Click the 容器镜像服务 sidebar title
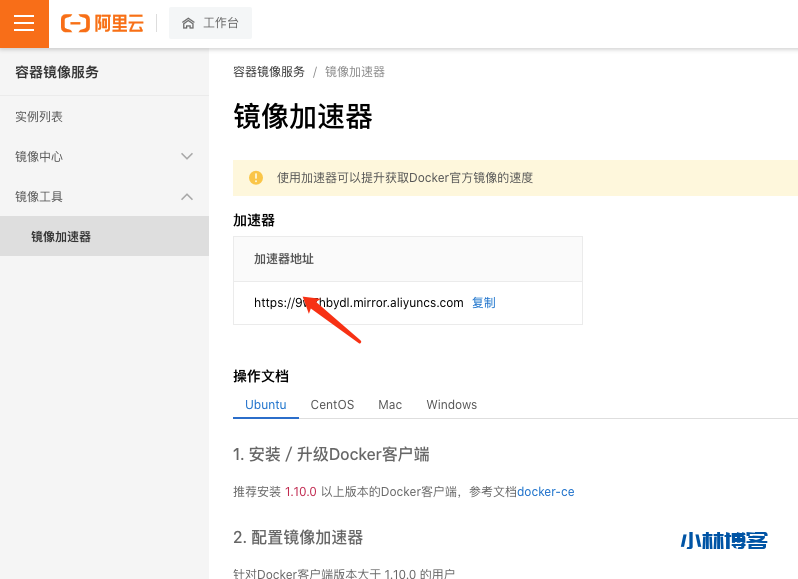Viewport: 798px width, 579px height. pos(57,72)
